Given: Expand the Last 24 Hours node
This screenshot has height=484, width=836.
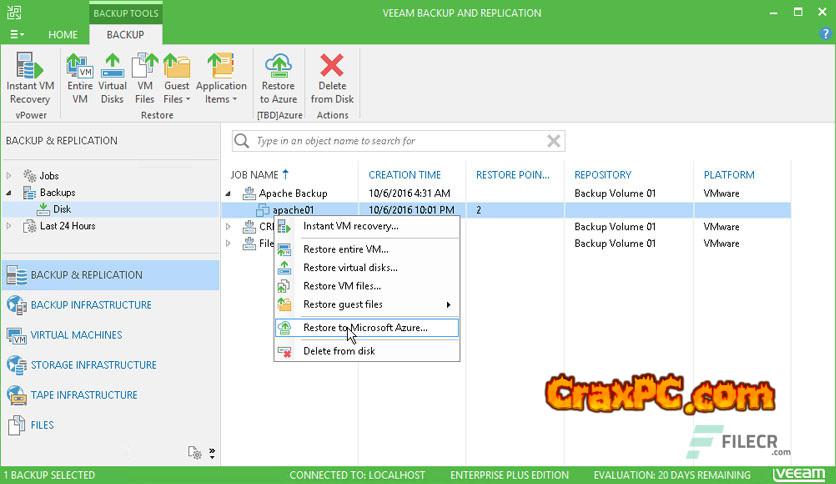Looking at the screenshot, I should coord(9,226).
